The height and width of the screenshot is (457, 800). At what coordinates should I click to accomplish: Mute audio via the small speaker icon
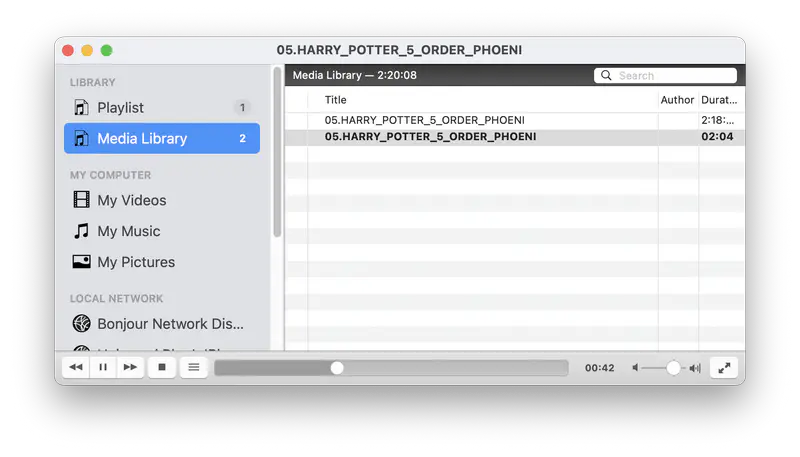[x=635, y=368]
